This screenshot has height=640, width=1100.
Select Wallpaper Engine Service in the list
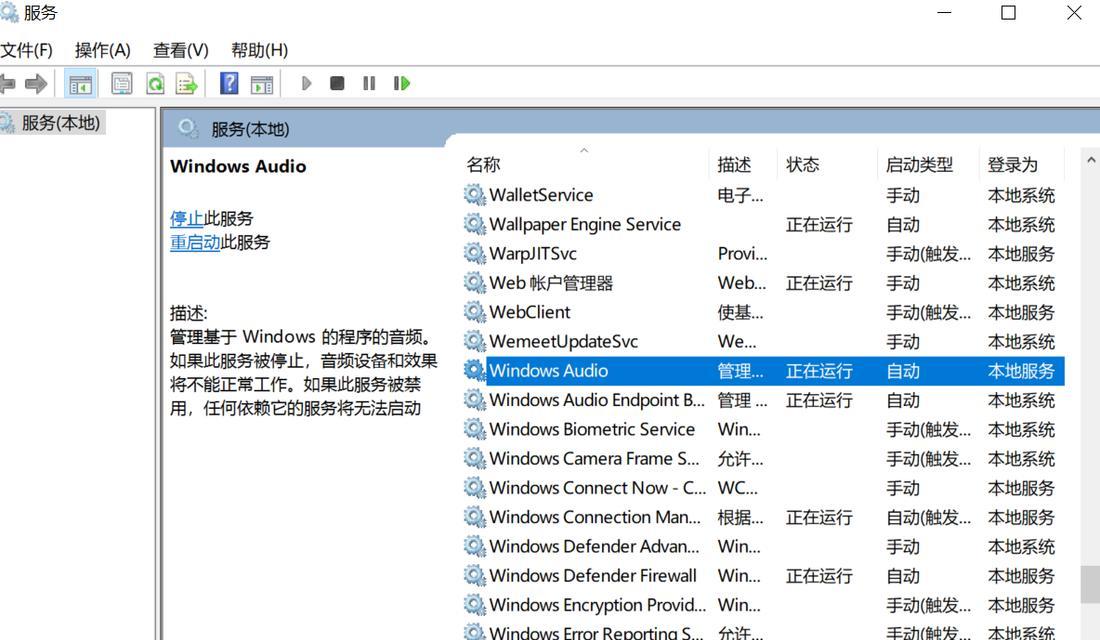point(585,224)
